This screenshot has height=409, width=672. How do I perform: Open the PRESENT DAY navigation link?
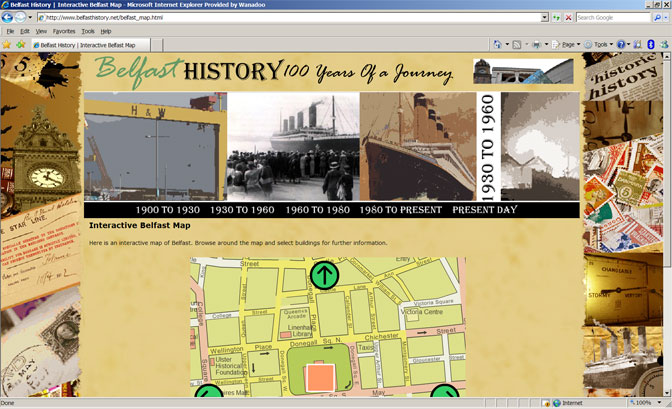(x=485, y=210)
